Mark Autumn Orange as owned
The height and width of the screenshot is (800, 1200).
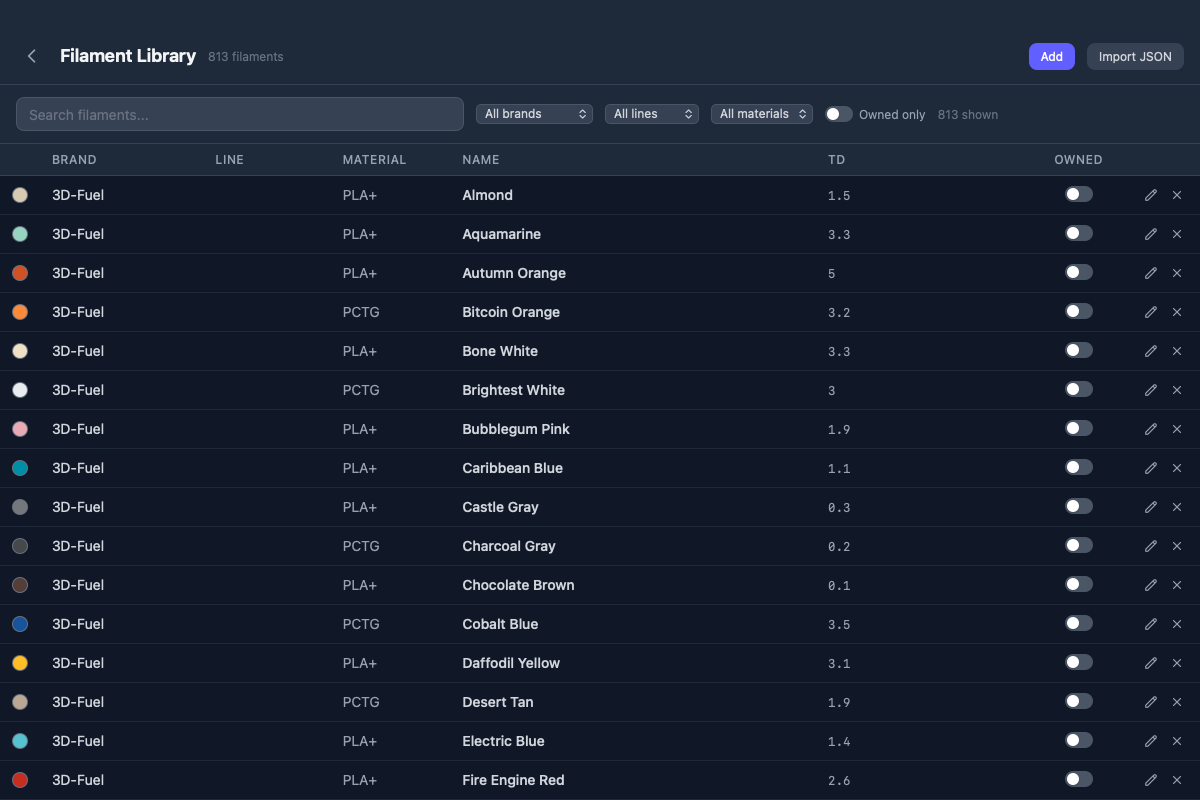coord(1079,272)
